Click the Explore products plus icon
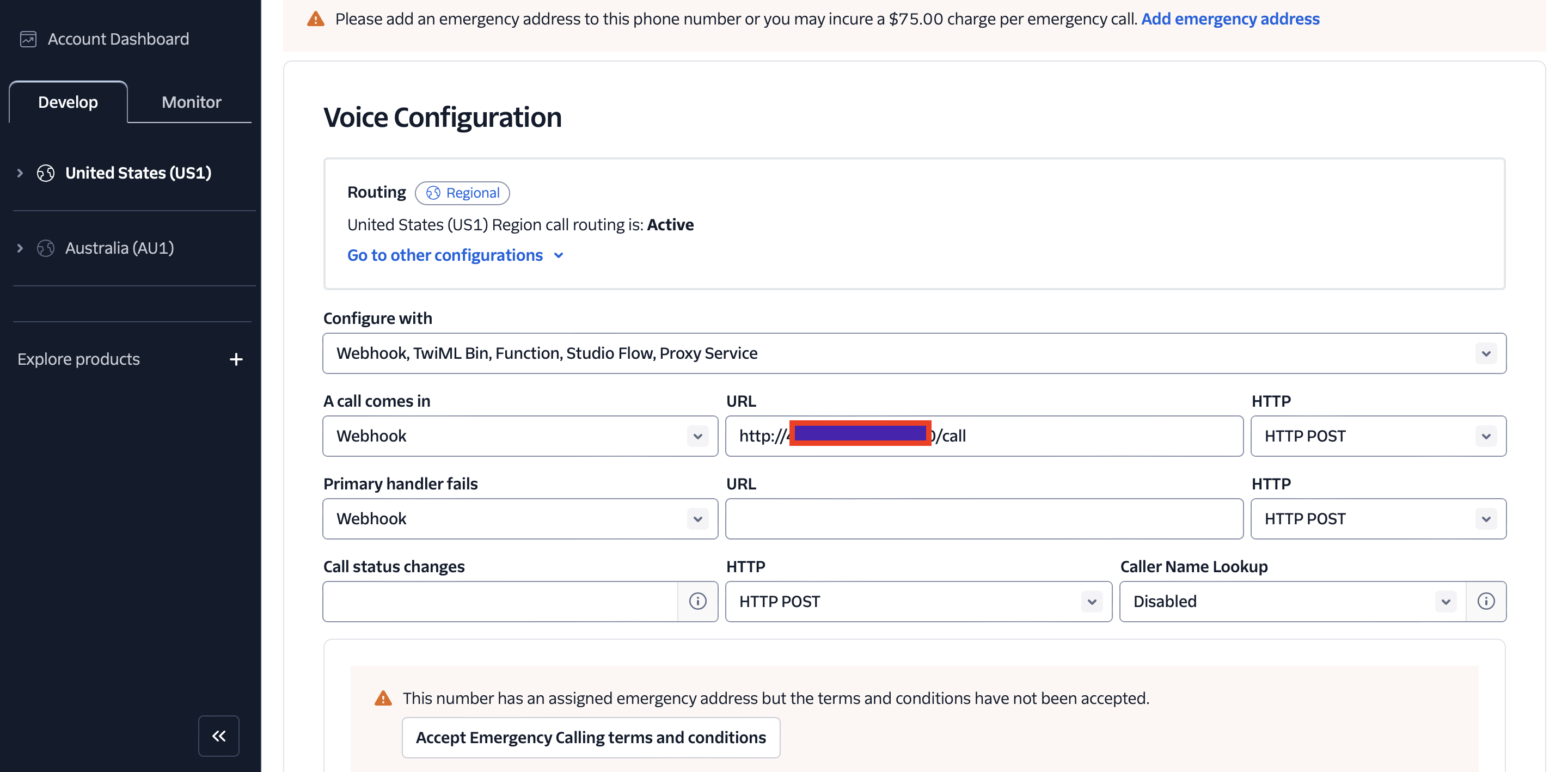Image resolution: width=1568 pixels, height=772 pixels. [x=236, y=359]
